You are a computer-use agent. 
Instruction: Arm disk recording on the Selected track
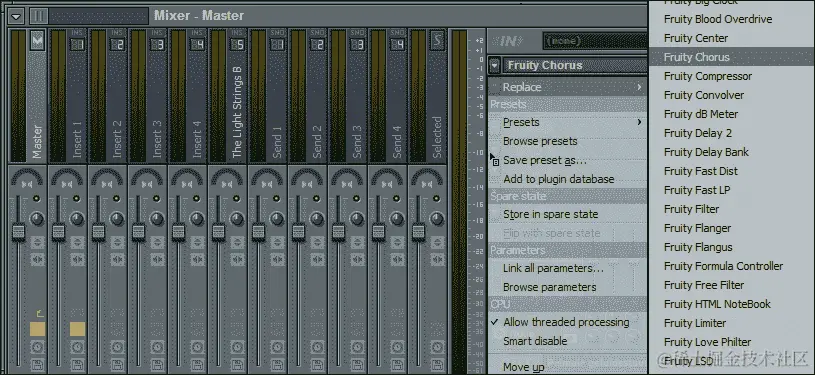(x=438, y=364)
